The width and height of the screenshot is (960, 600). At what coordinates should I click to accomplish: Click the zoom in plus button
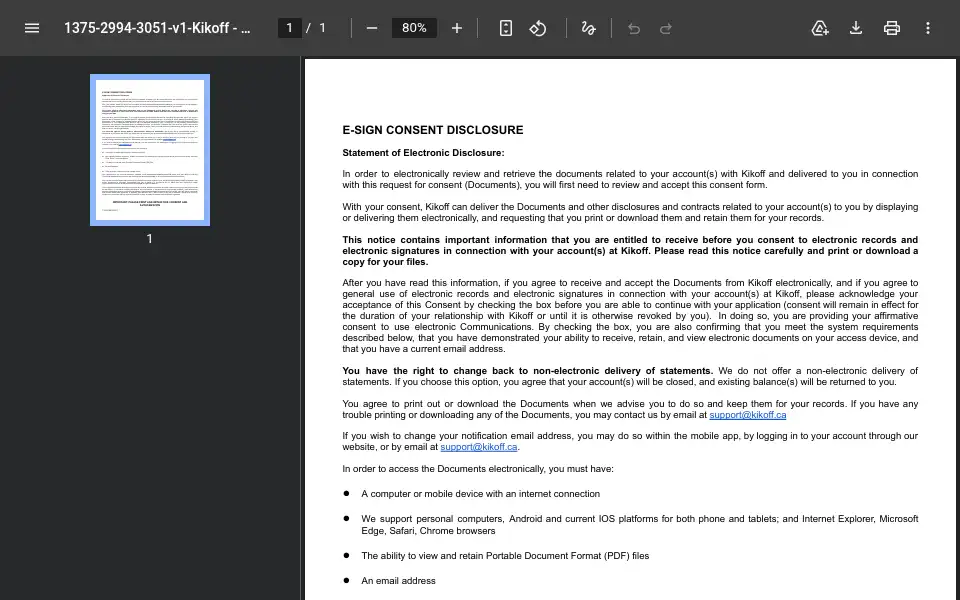457,28
